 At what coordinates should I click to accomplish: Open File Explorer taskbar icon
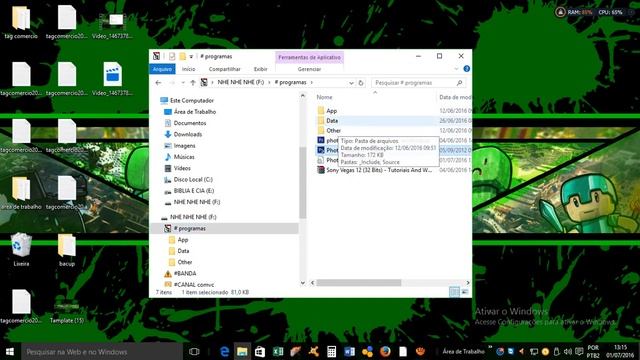coord(242,351)
